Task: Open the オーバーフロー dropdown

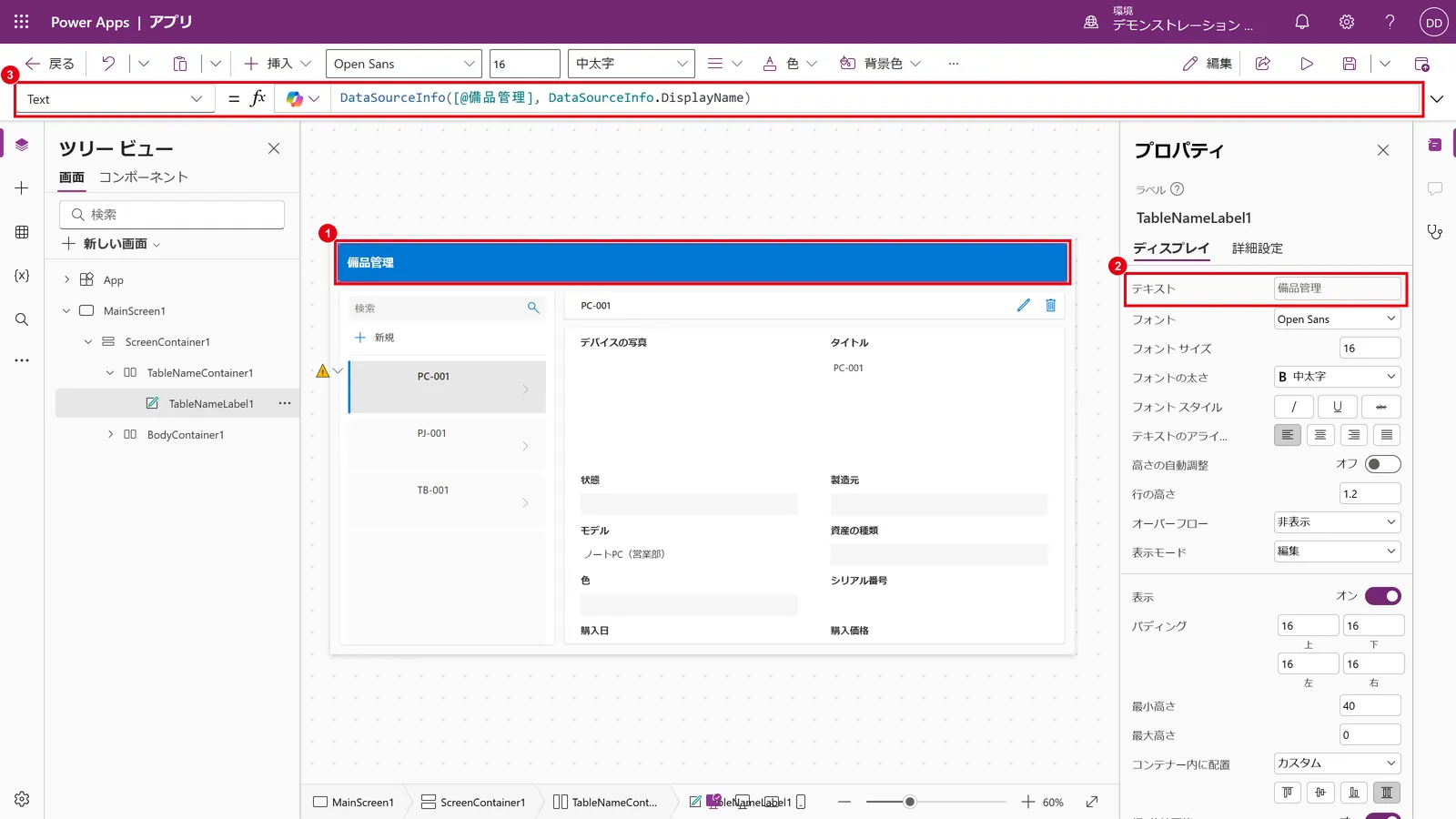Action: (1337, 522)
